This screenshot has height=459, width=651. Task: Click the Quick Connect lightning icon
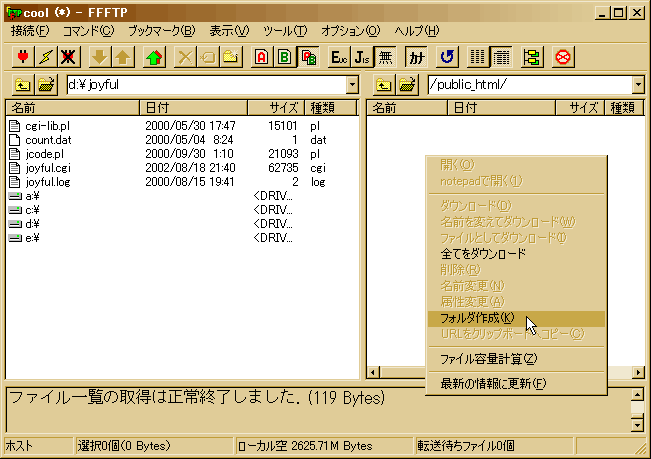point(44,57)
